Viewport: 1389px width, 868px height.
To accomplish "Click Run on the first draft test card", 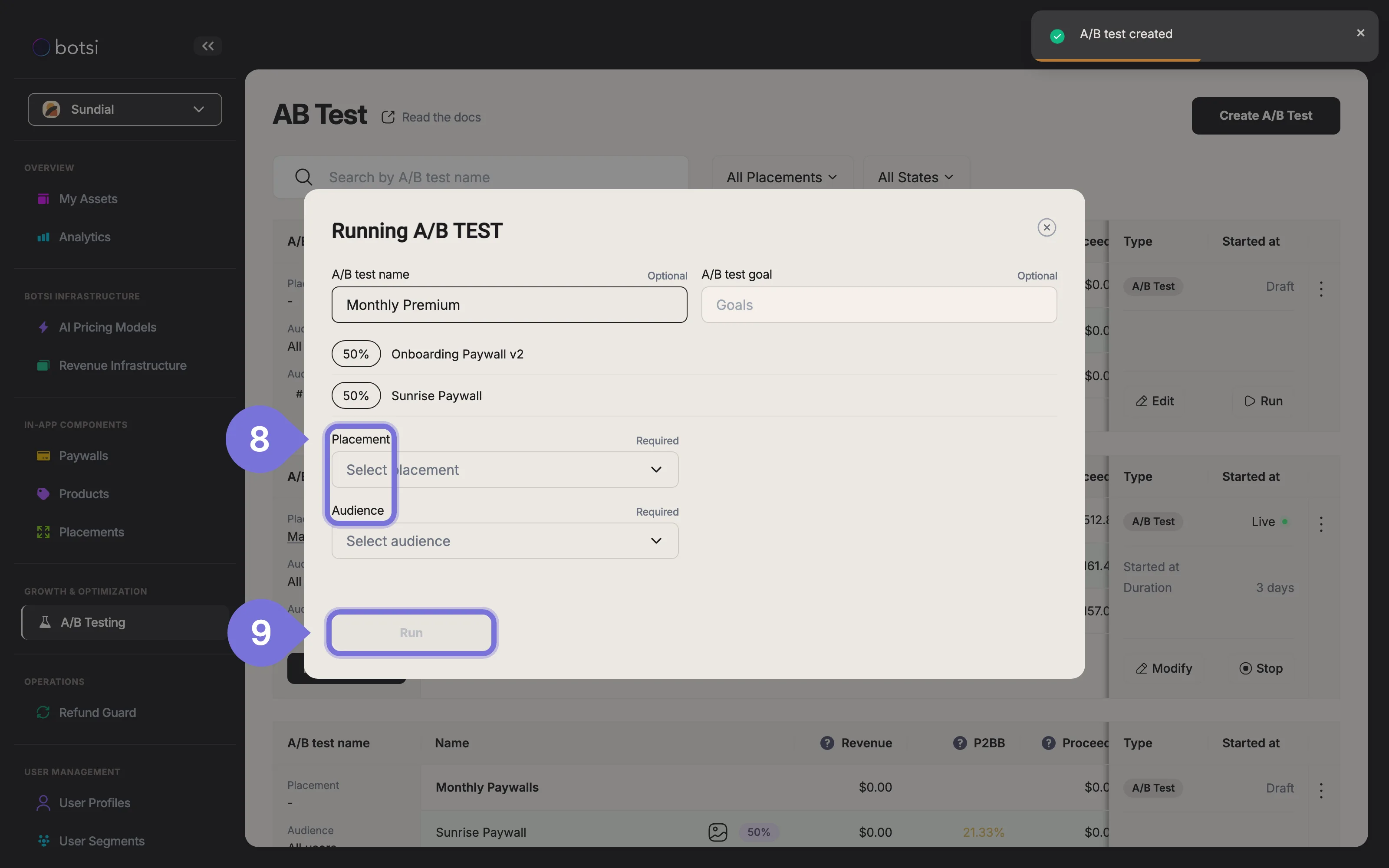I will (x=1263, y=401).
